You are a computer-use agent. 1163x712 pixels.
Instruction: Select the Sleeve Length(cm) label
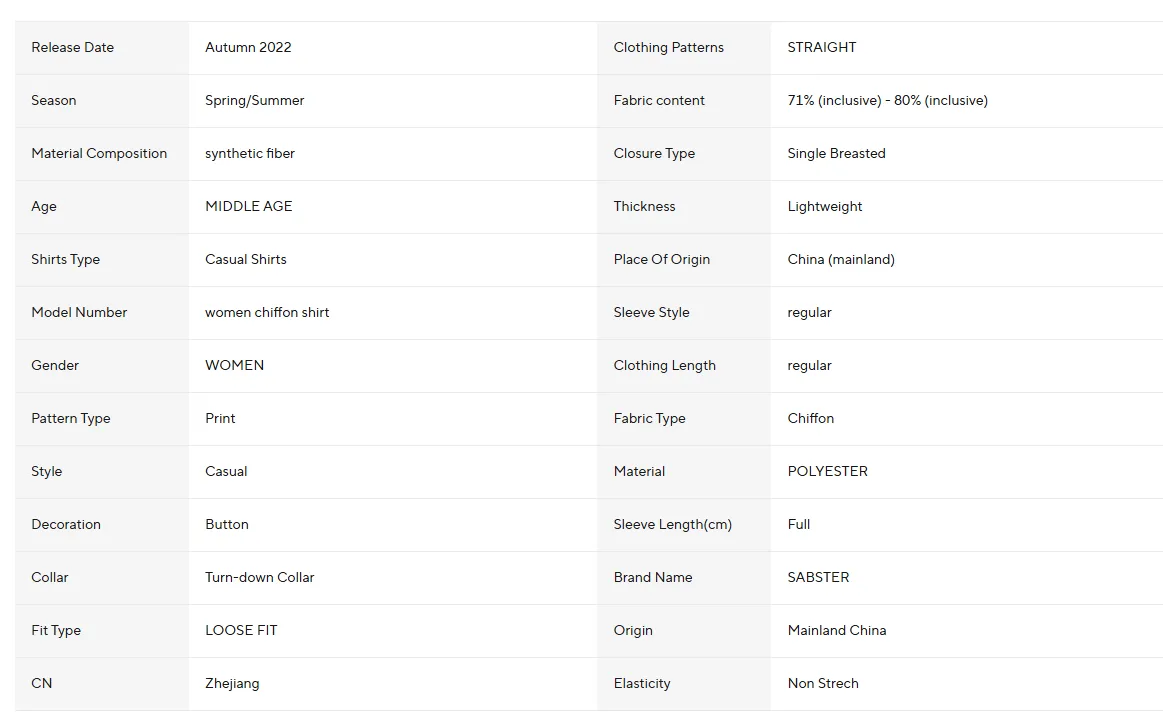(673, 524)
